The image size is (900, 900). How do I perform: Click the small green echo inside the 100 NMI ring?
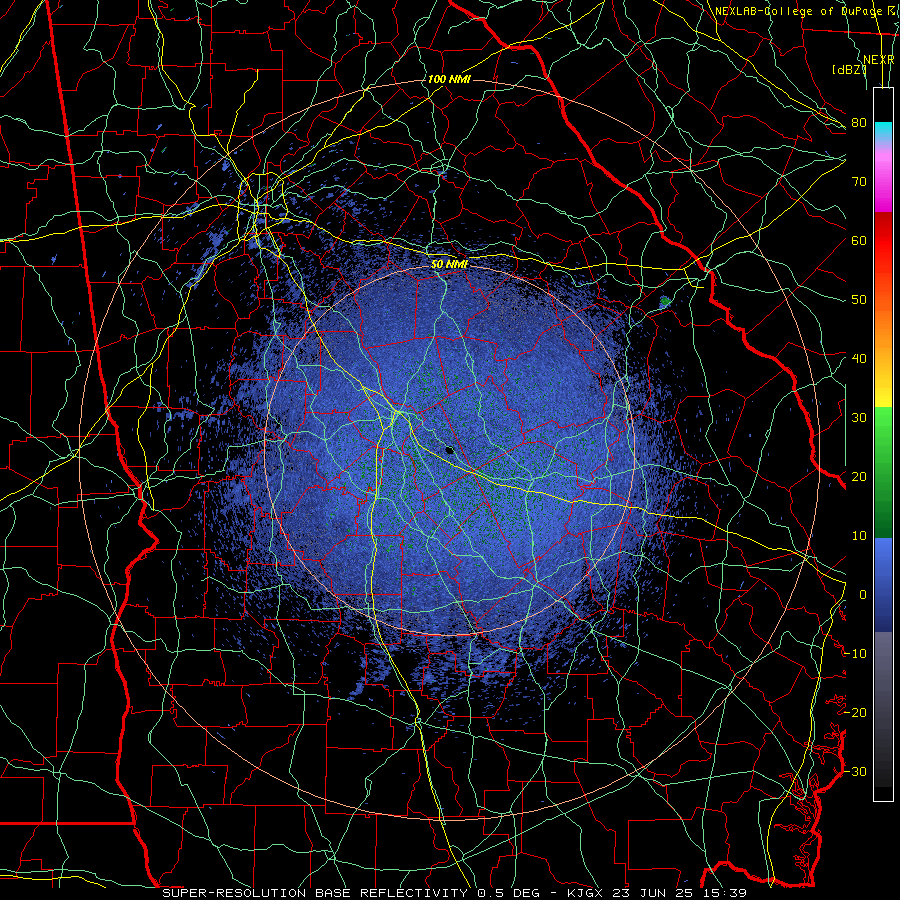point(665,301)
